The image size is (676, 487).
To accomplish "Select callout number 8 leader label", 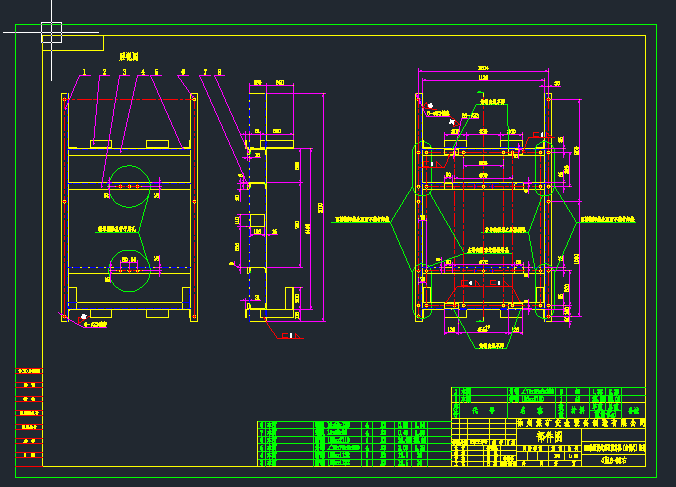I will pyautogui.click(x=219, y=72).
